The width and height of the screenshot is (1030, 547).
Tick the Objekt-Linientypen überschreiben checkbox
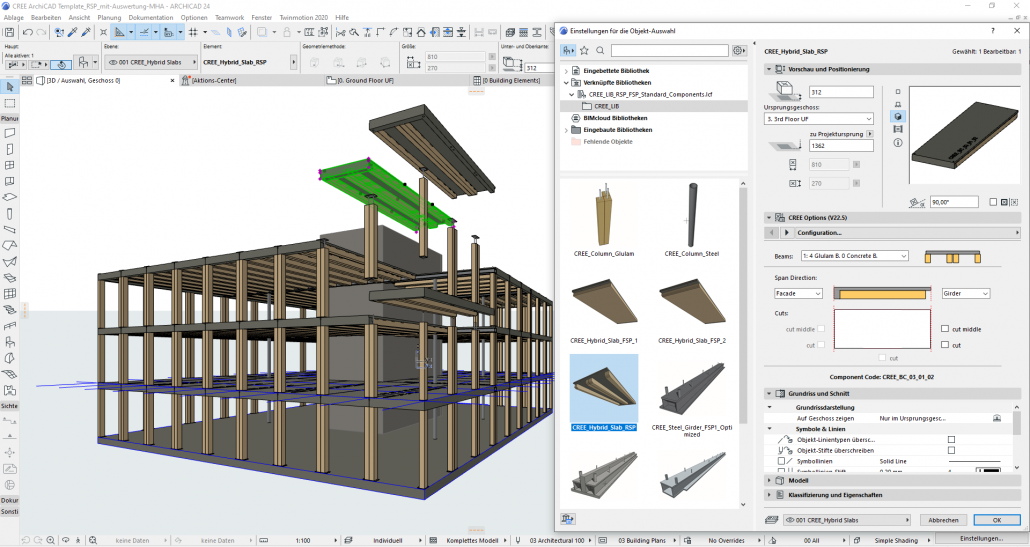point(950,439)
